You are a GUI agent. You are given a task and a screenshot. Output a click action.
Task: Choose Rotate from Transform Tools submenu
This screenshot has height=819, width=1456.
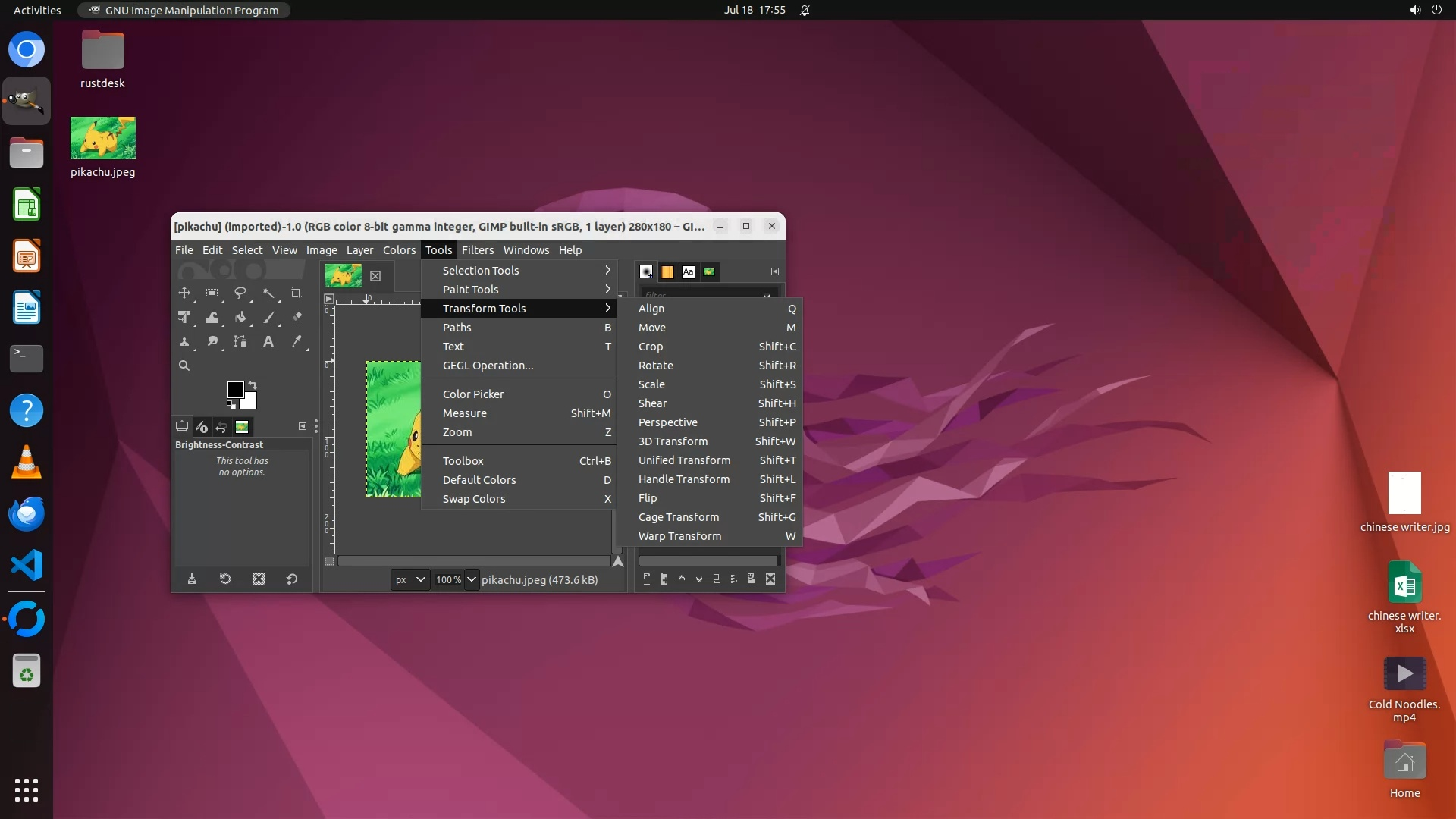tap(656, 366)
